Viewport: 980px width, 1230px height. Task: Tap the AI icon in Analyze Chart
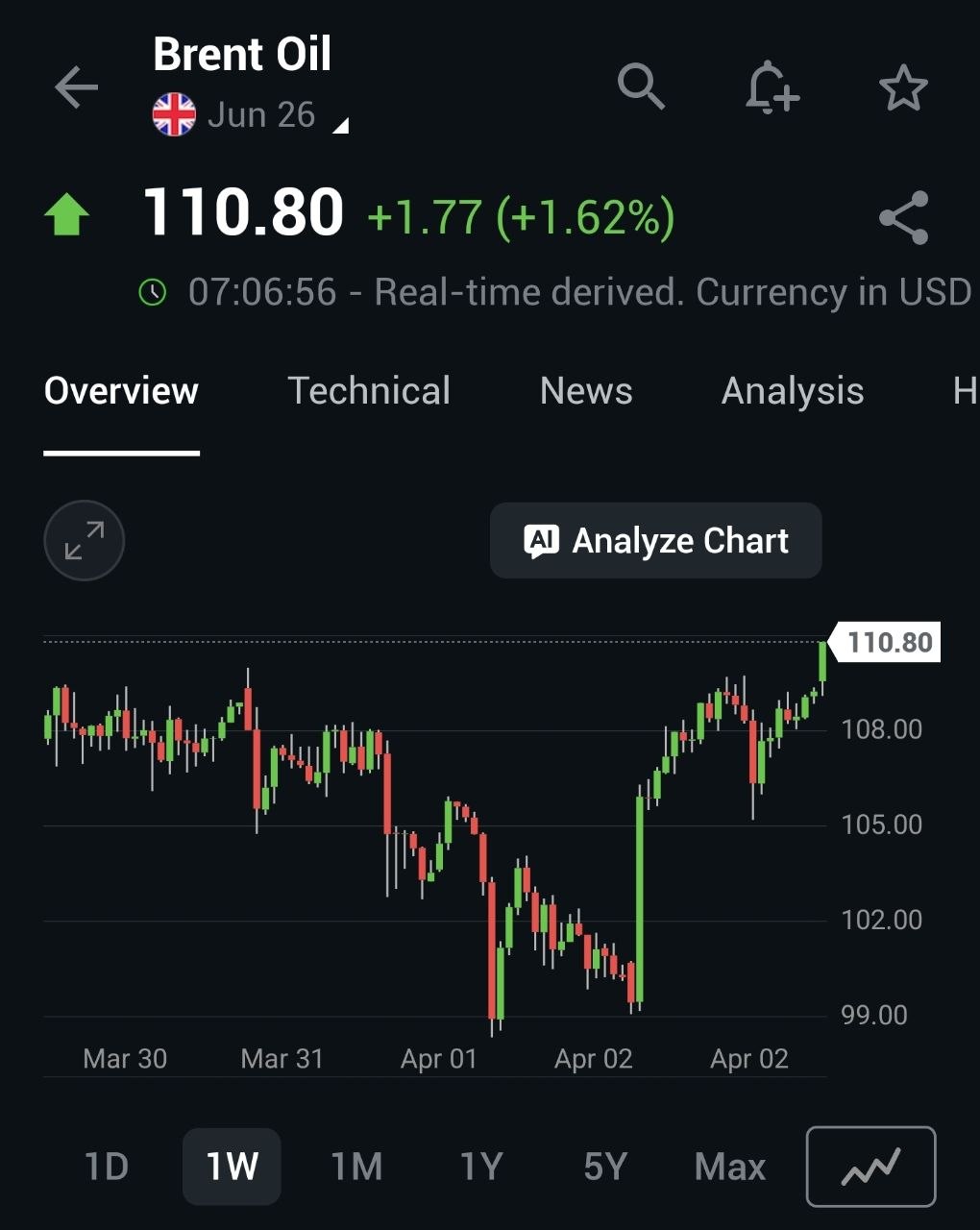tap(541, 541)
